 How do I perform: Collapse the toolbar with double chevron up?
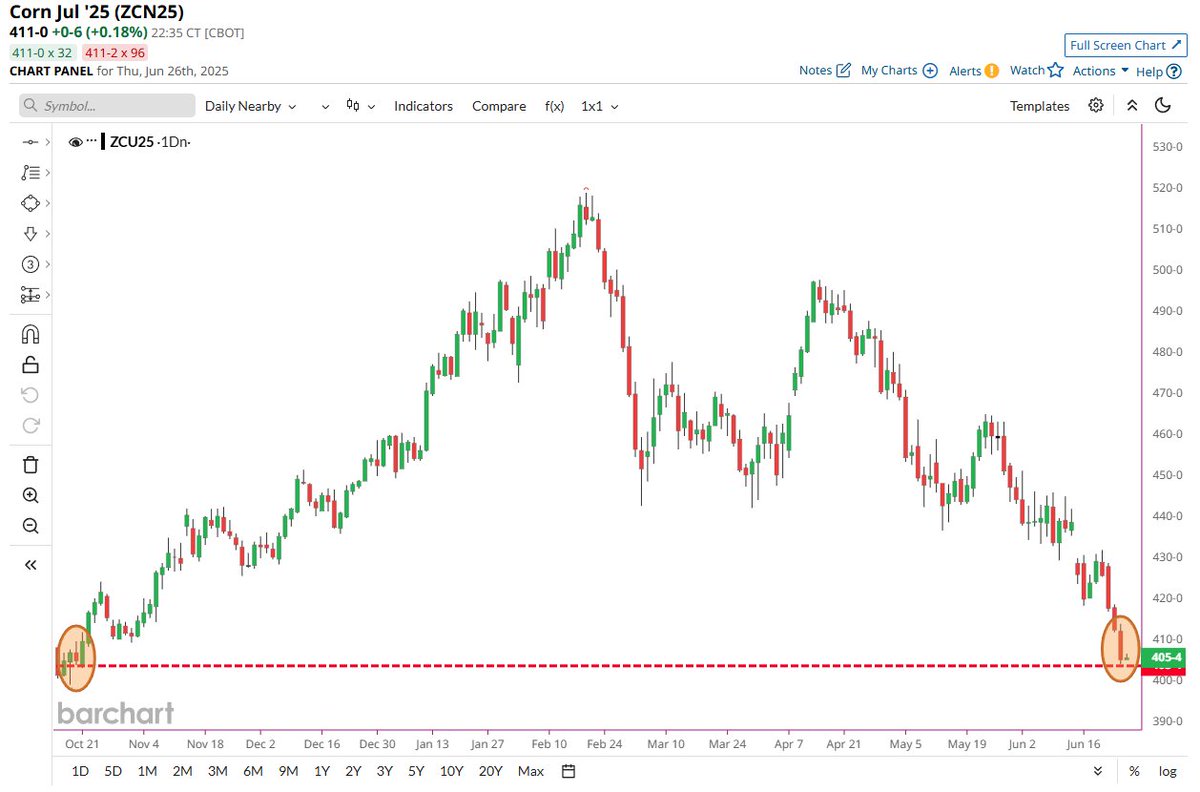coord(1131,105)
